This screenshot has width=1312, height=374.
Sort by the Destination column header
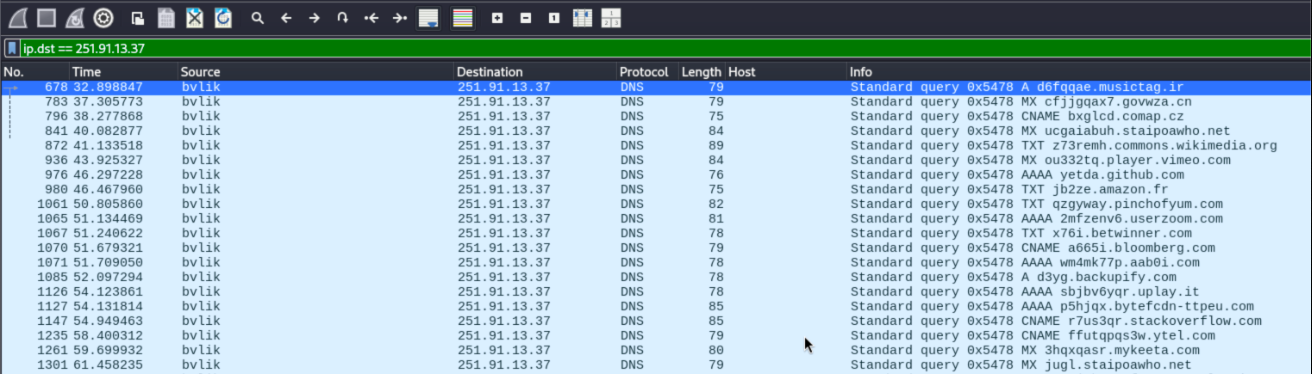(535, 72)
